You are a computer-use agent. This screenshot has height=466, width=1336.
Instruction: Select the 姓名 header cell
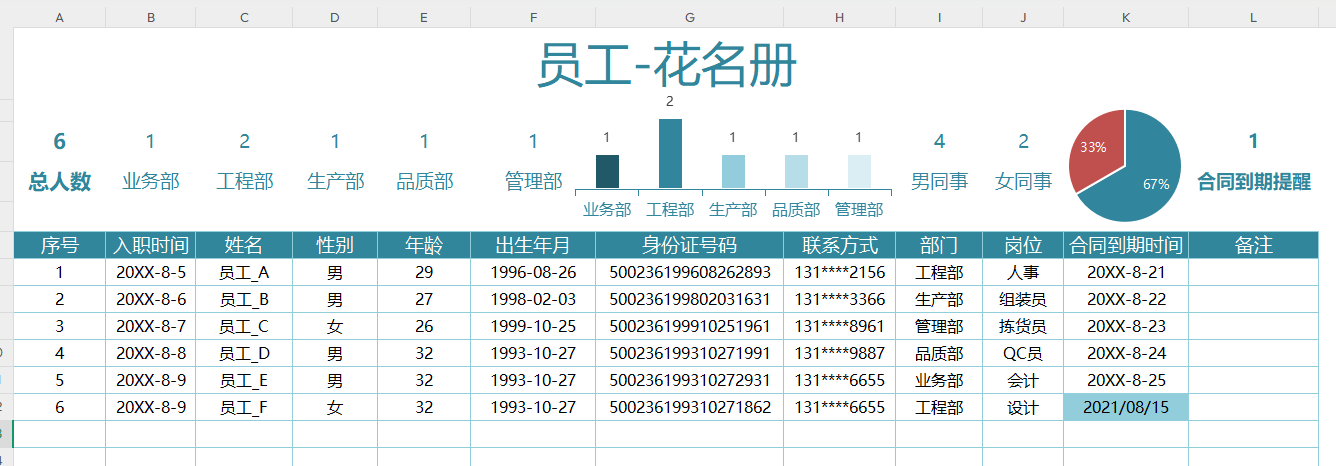point(244,245)
